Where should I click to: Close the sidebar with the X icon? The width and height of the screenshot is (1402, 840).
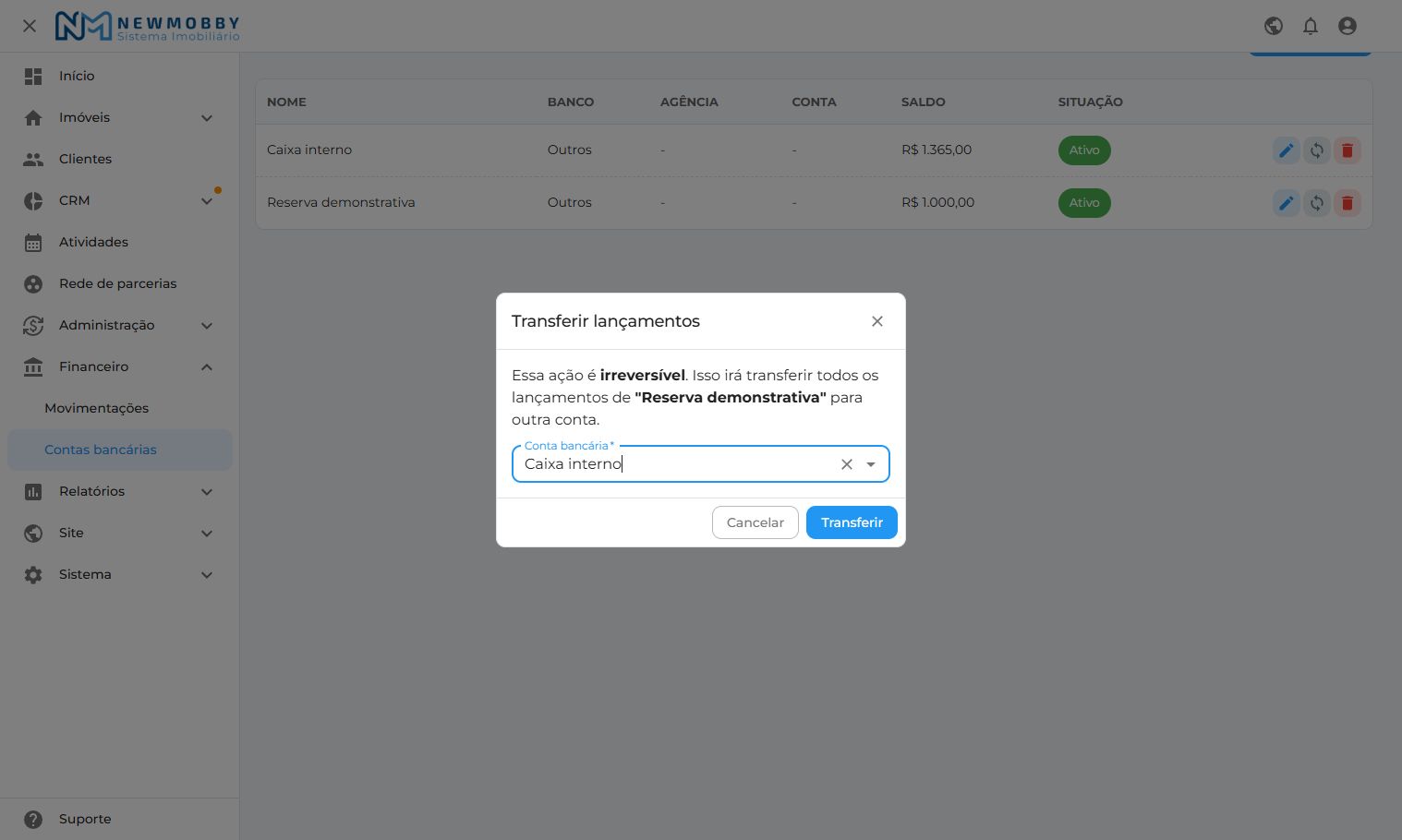point(30,26)
